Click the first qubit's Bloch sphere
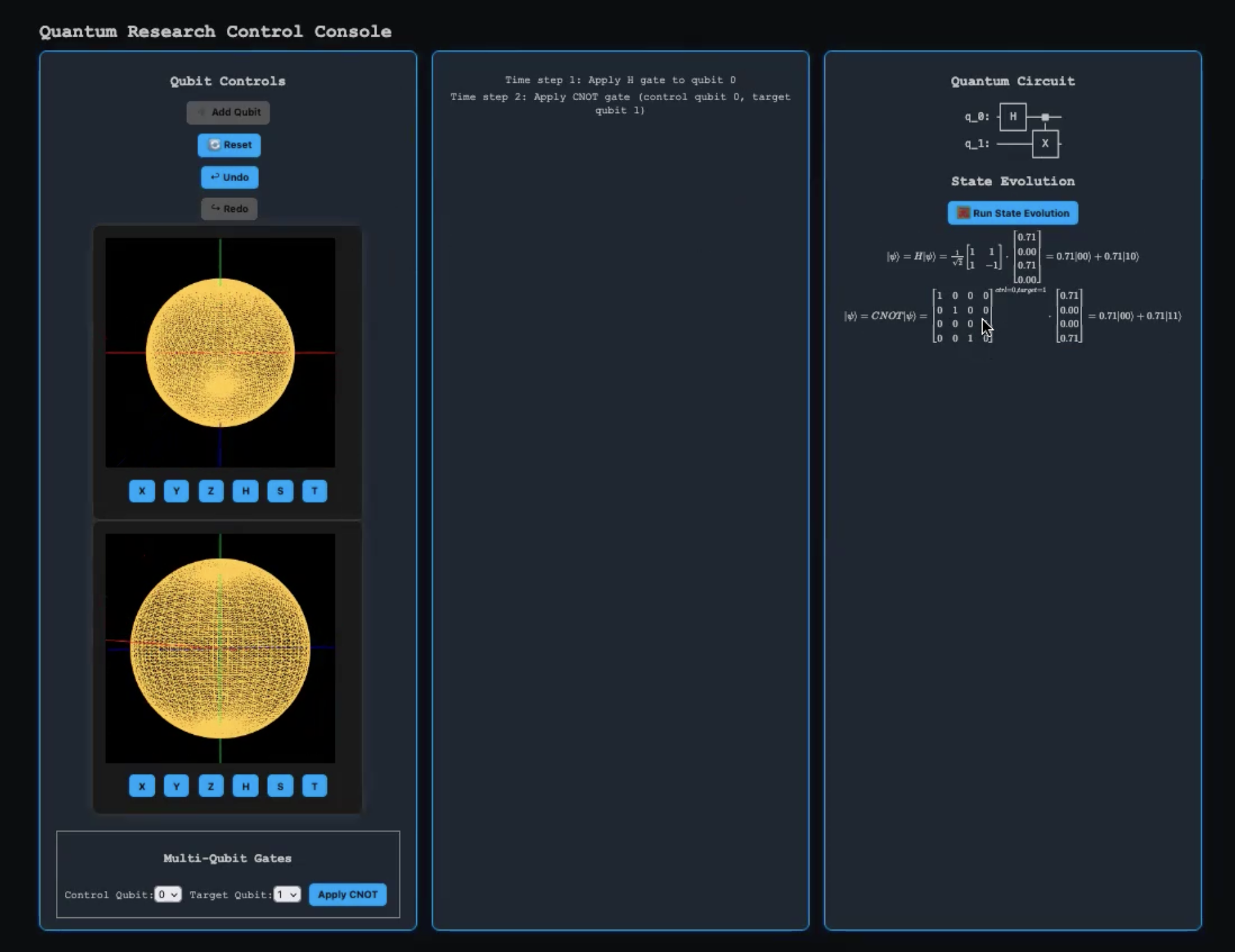The image size is (1235, 952). 220,353
